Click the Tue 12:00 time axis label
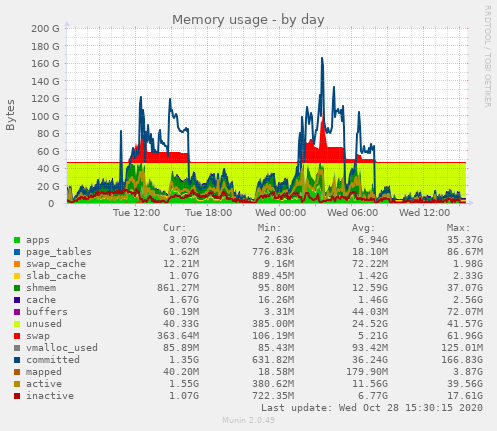Image resolution: width=497 pixels, height=431 pixels. tap(137, 213)
